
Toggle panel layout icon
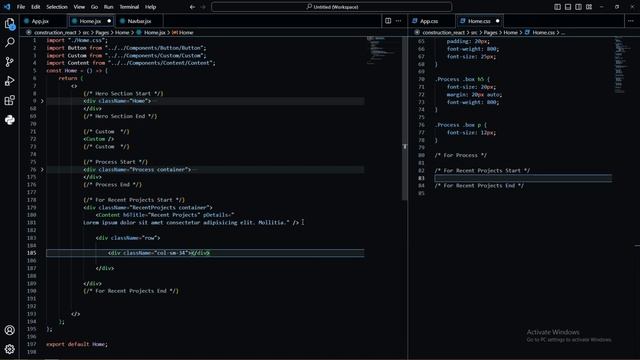click(568, 7)
